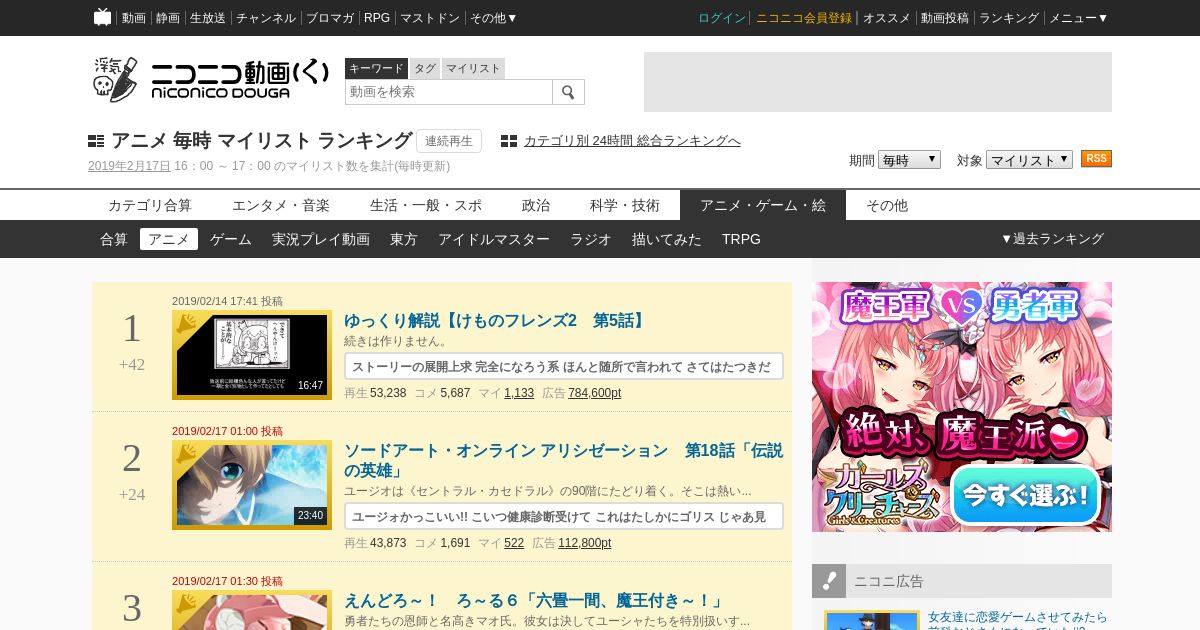Open ソードアート・オンライン アリシゼーション 第18話 title
The image size is (1200, 630).
(564, 460)
